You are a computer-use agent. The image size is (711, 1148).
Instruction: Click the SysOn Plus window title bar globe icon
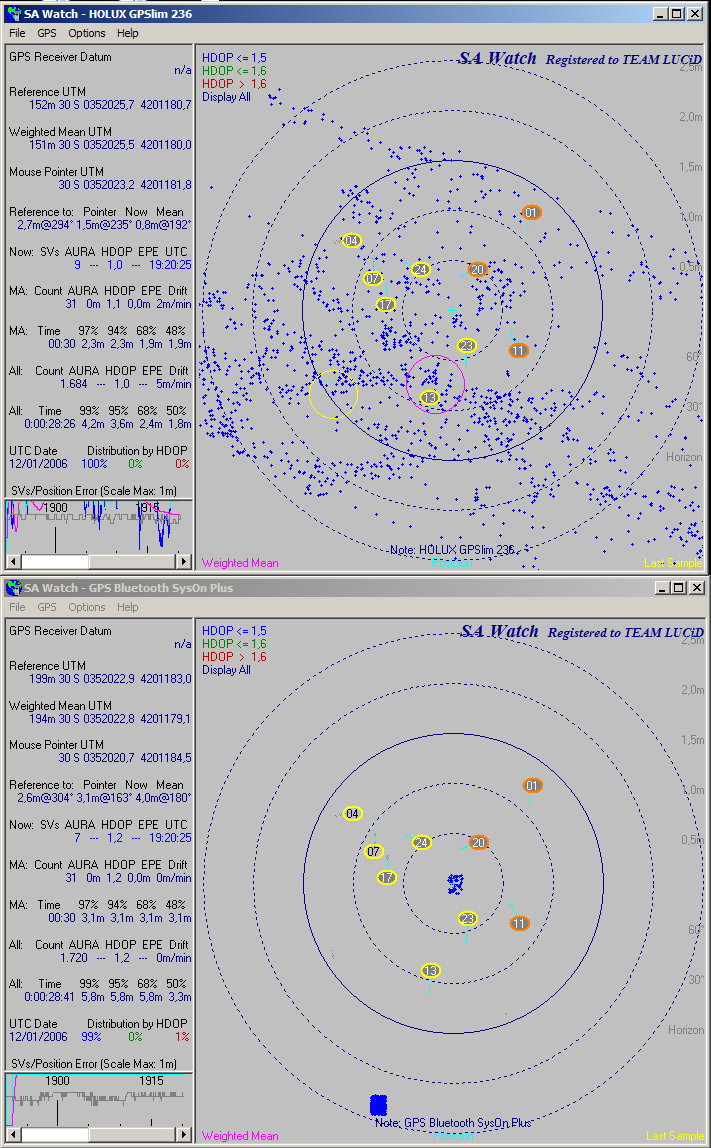click(13, 587)
